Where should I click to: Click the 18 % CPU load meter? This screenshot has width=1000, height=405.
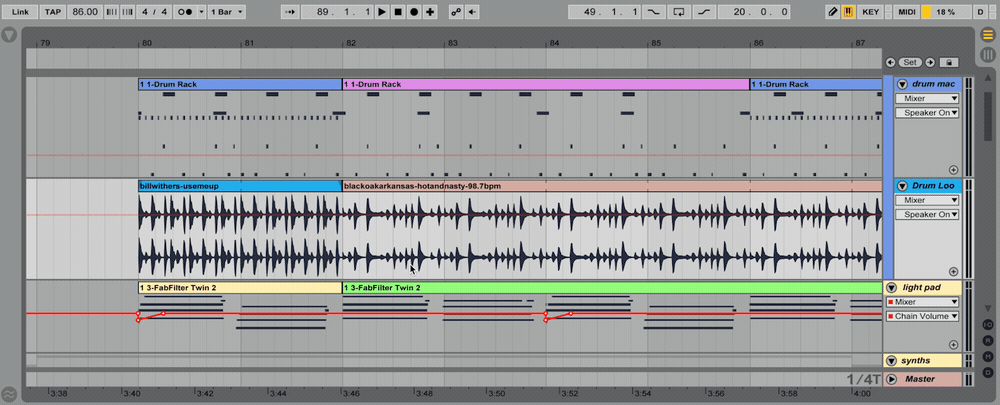[x=946, y=12]
